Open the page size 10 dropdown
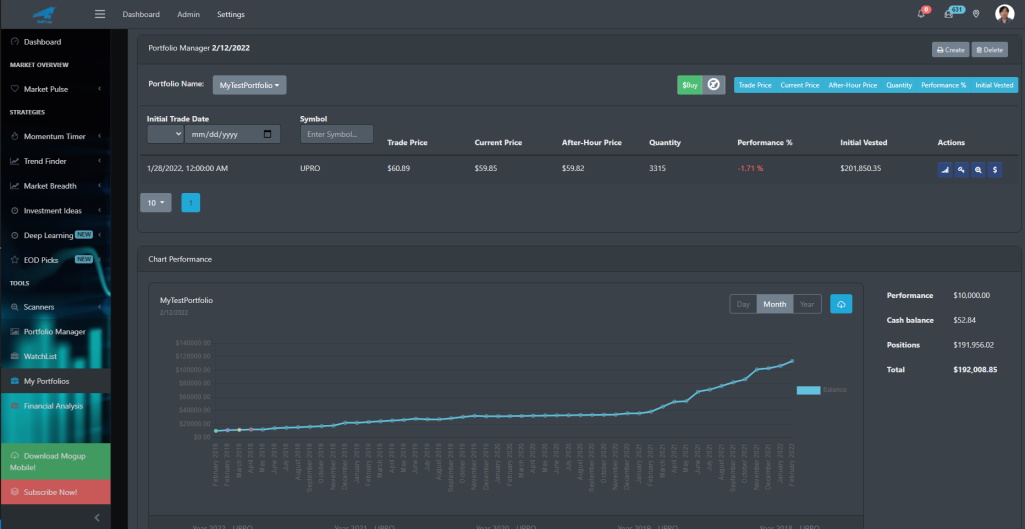The width and height of the screenshot is (1025, 529). coord(156,203)
